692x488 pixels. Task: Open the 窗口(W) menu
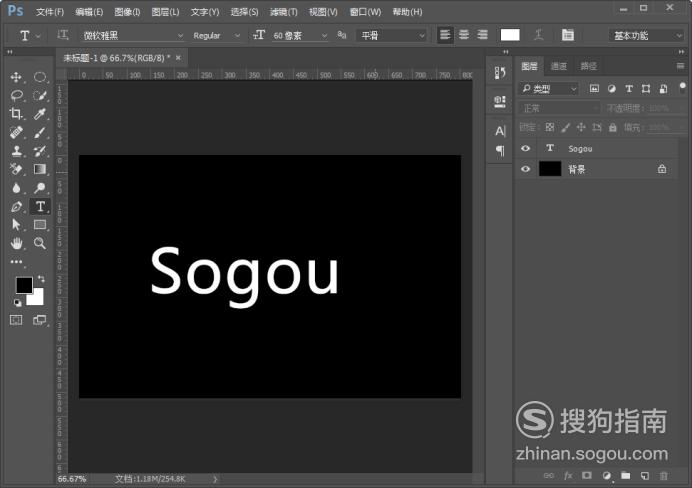pos(365,12)
